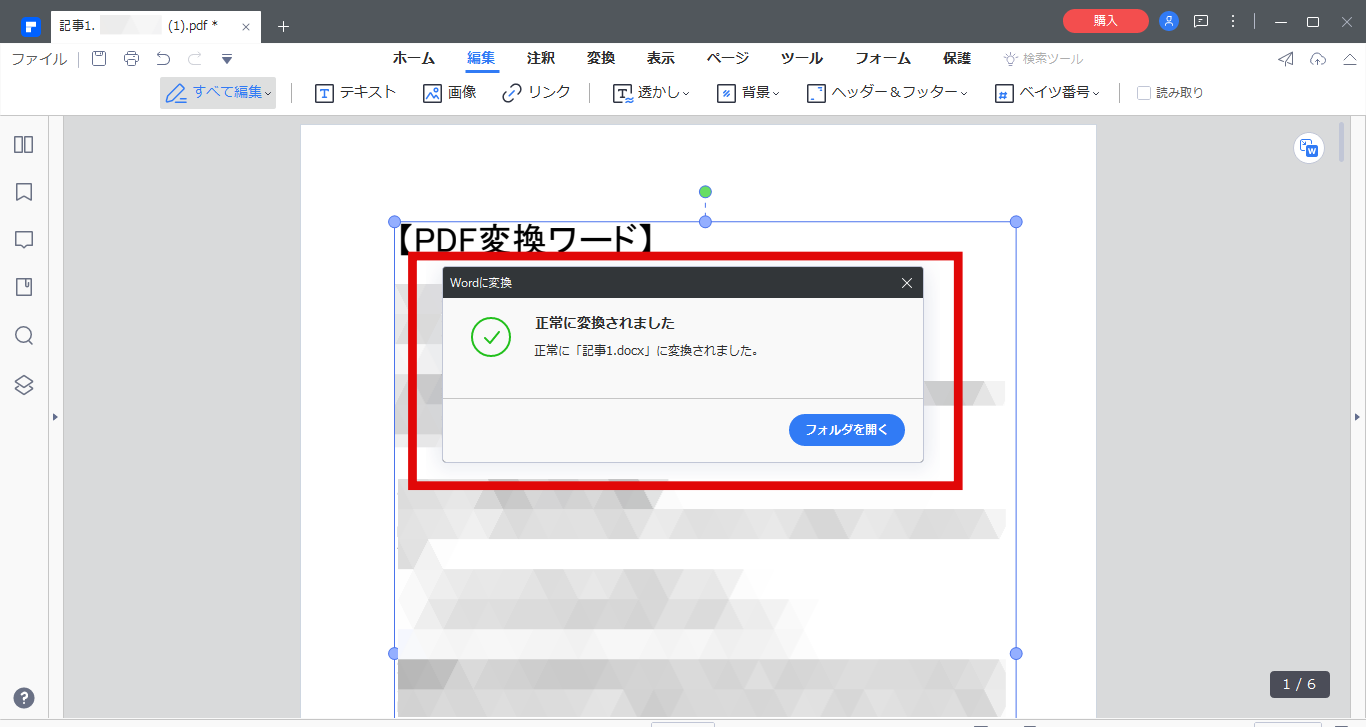1366x727 pixels.
Task: Switch to the ページ tab
Action: coord(727,58)
